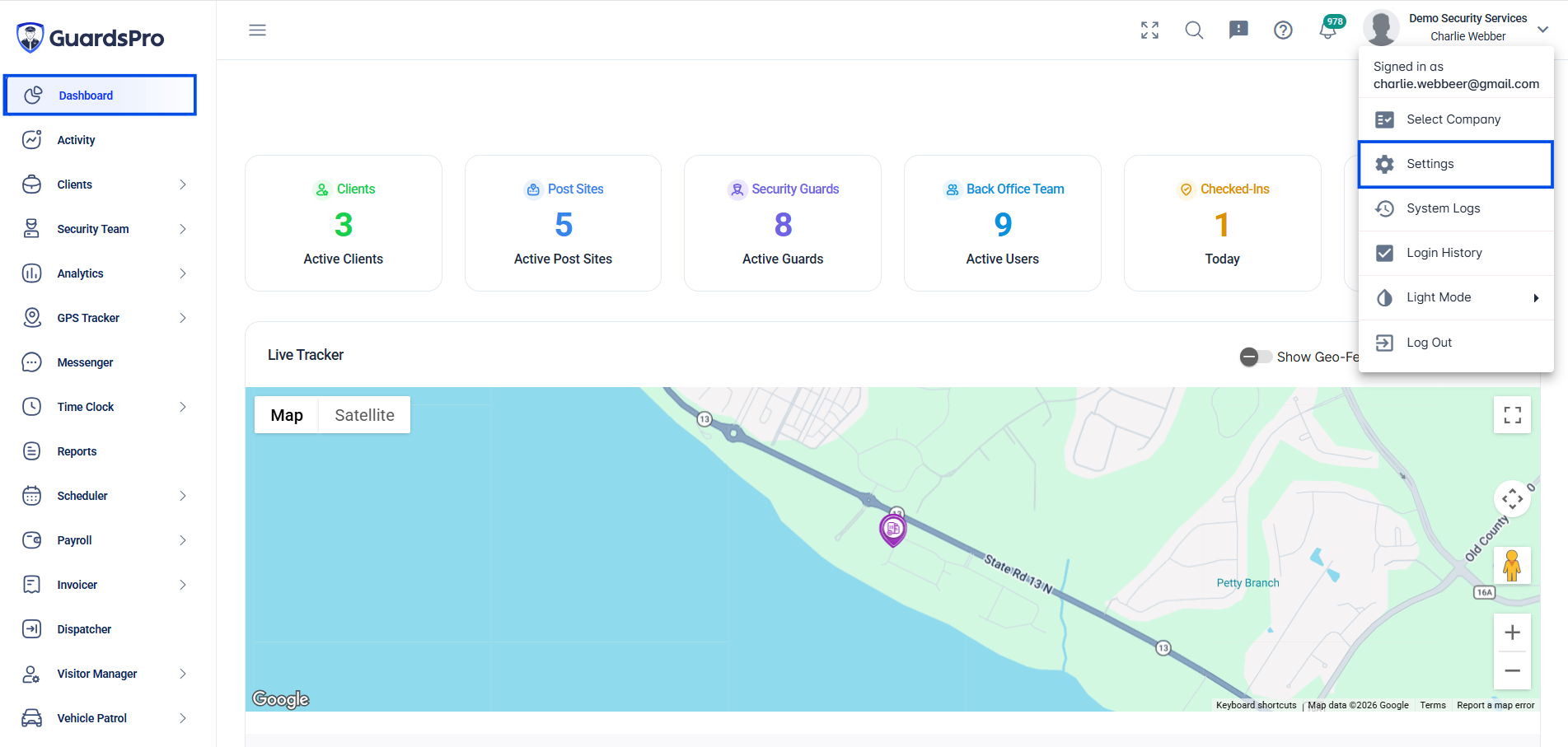
Task: Open Settings from the profile menu
Action: pos(1456,164)
